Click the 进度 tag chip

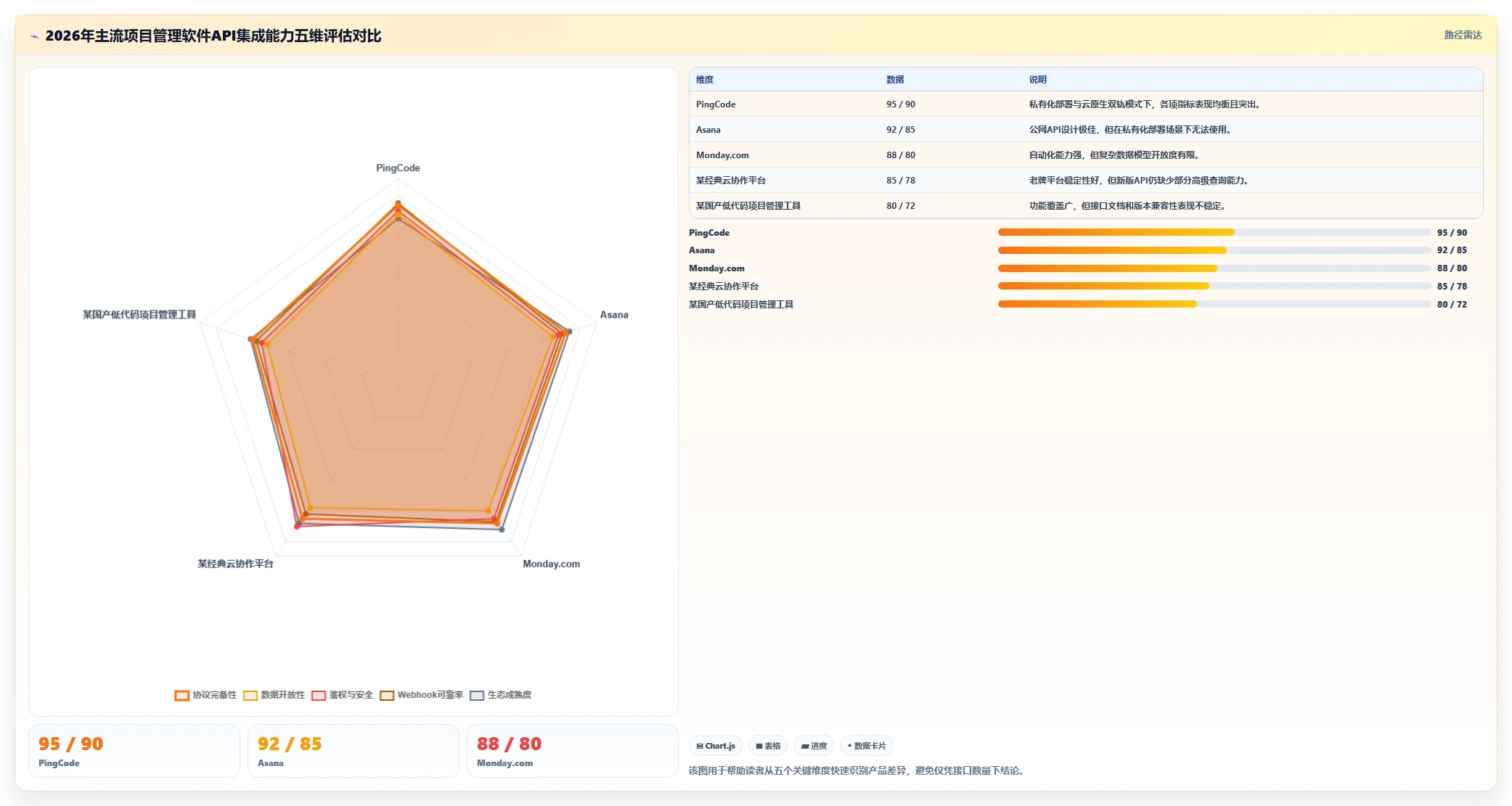(x=814, y=746)
